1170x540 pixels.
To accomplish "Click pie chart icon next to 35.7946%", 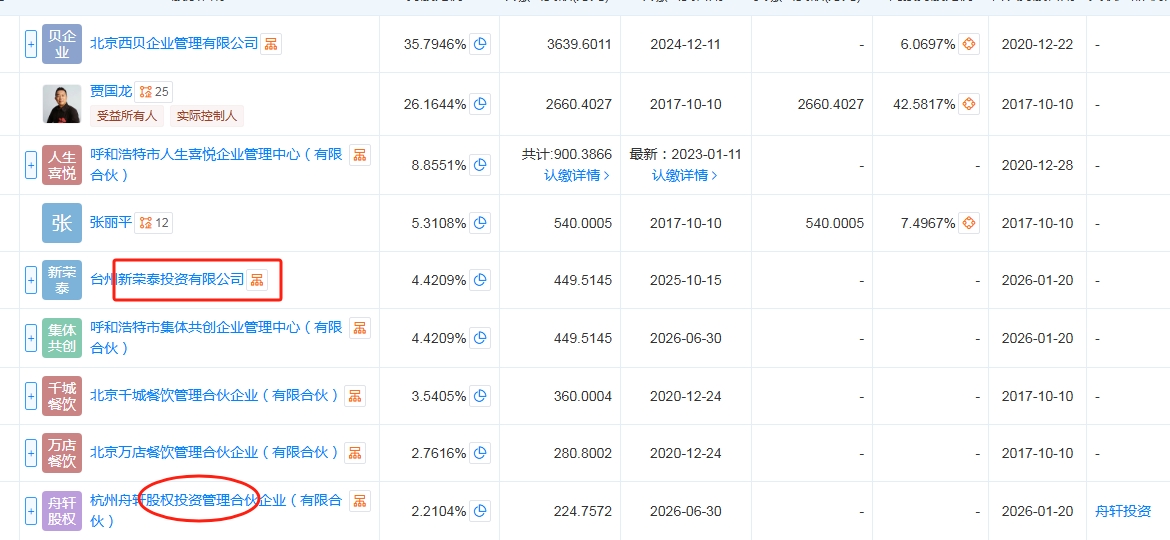I will pos(480,44).
